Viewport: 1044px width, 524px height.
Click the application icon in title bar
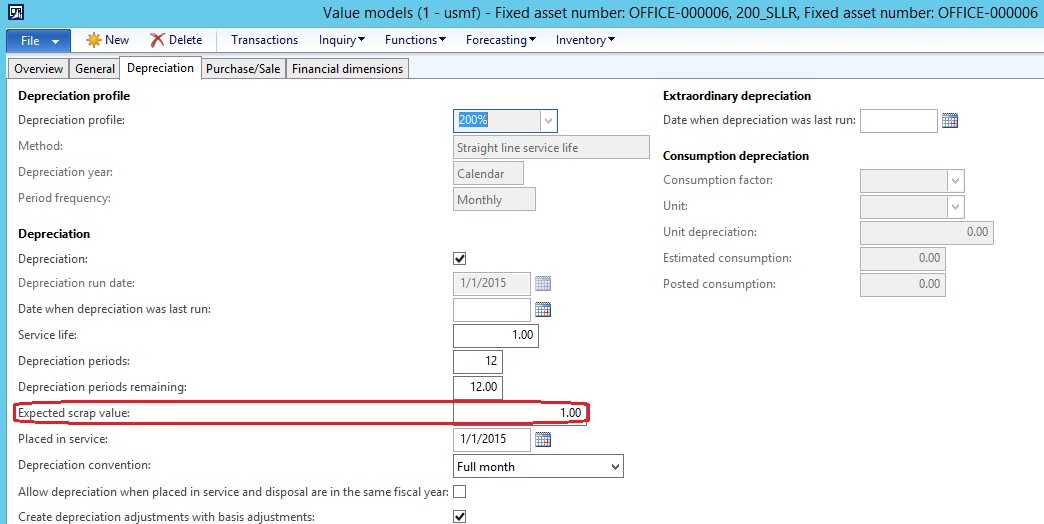(x=16, y=12)
